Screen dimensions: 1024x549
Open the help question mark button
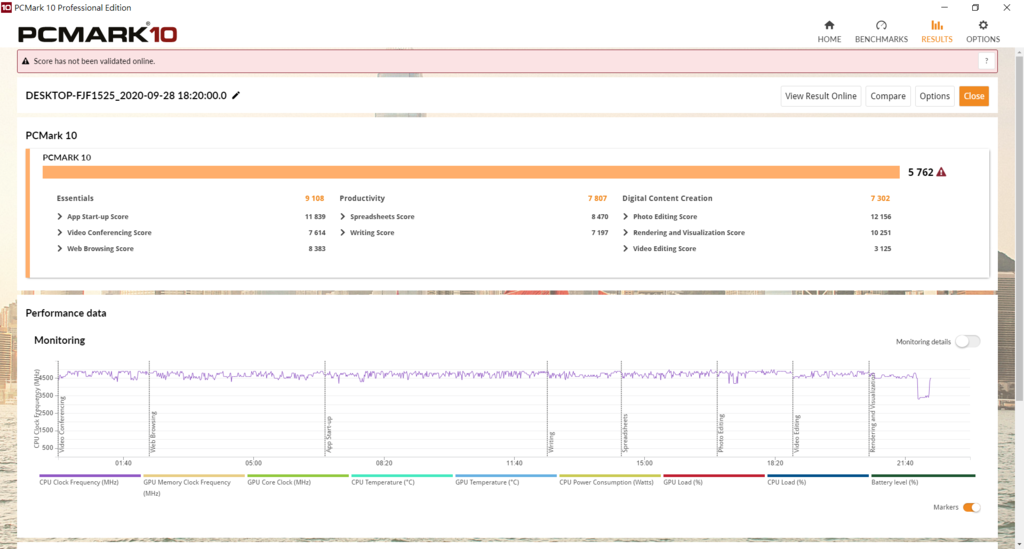coord(986,61)
